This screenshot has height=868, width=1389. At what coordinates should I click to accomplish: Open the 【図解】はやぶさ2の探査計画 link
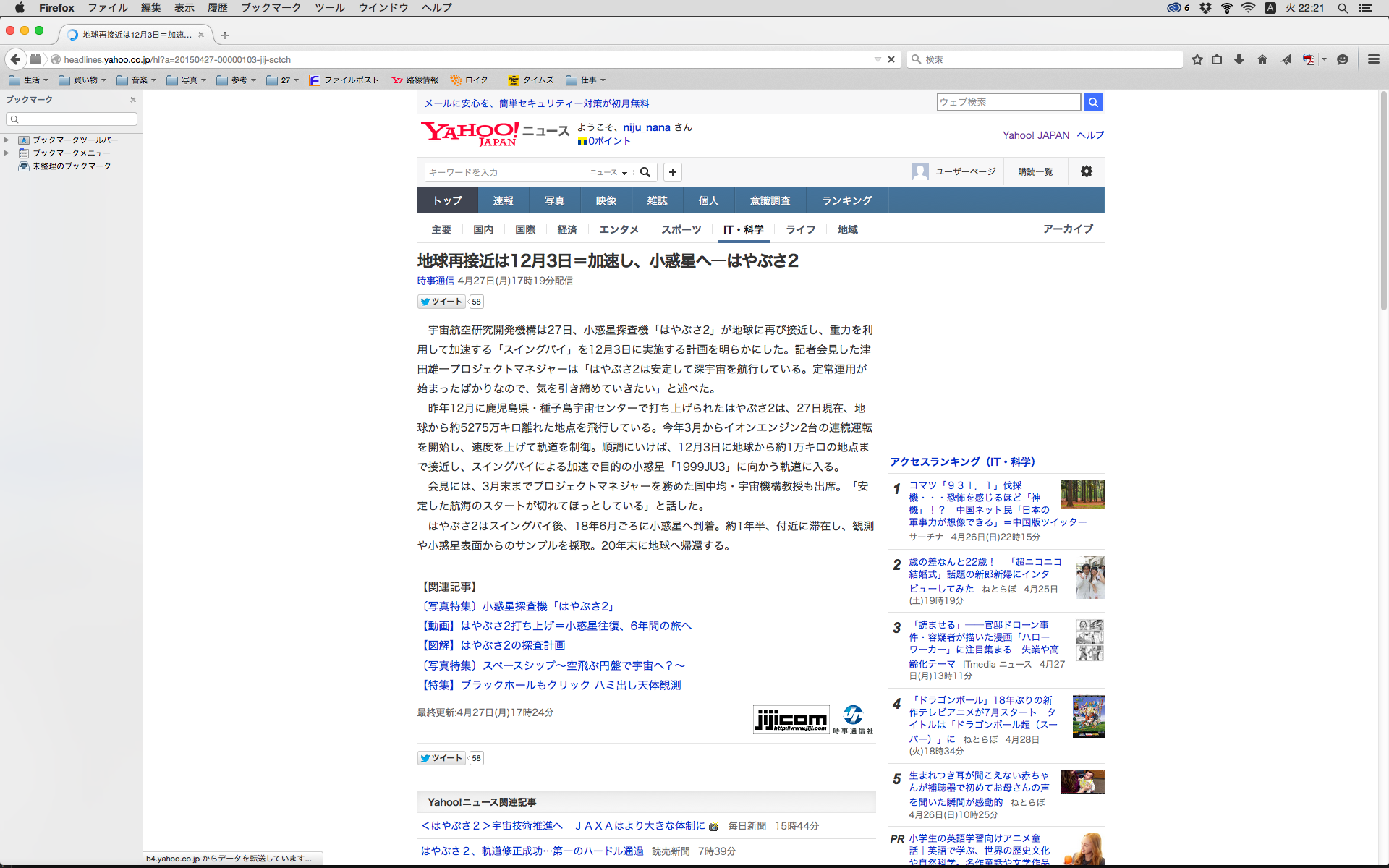click(494, 645)
